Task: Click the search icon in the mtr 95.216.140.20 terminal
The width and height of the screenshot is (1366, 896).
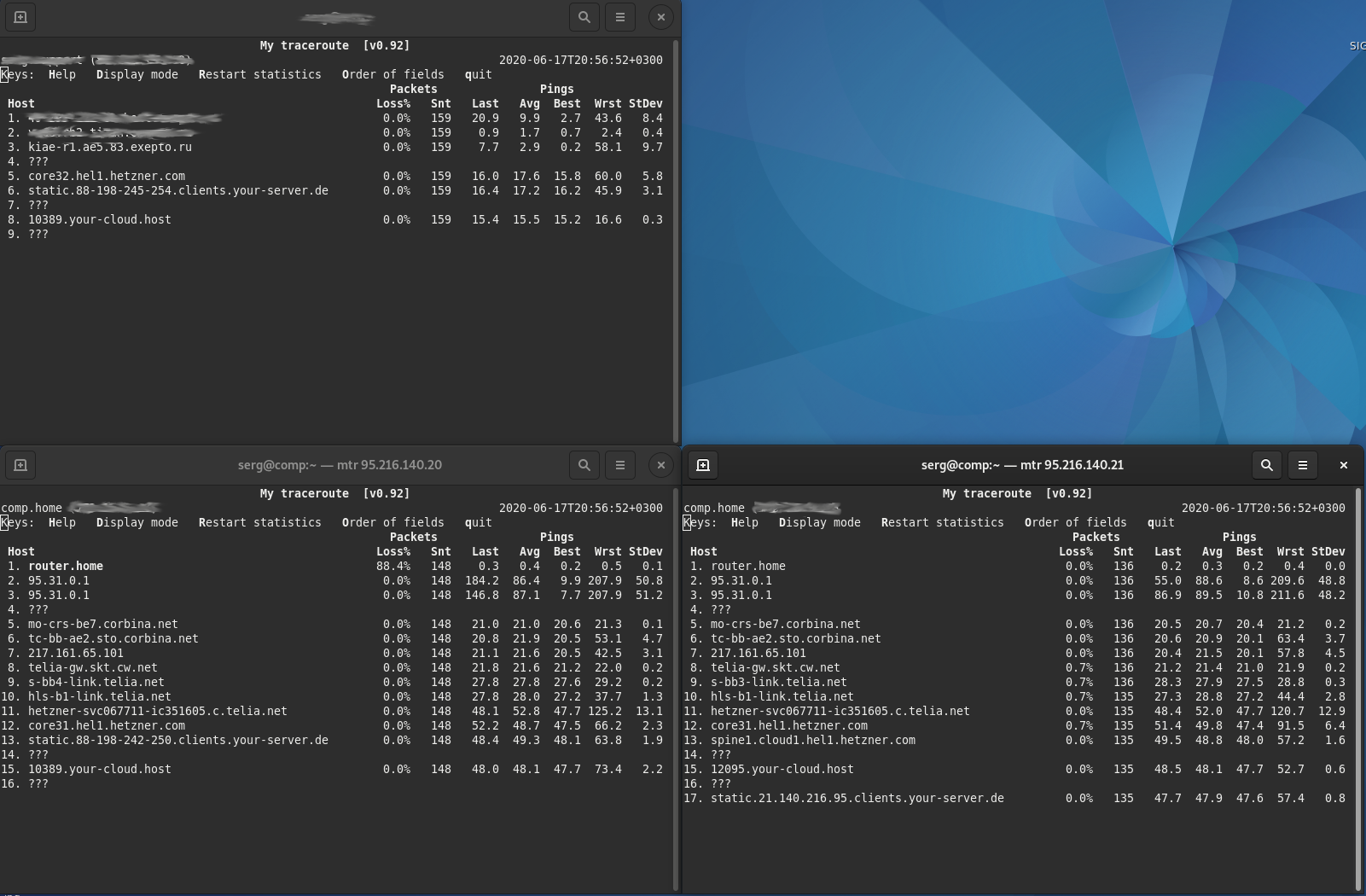Action: pyautogui.click(x=584, y=465)
